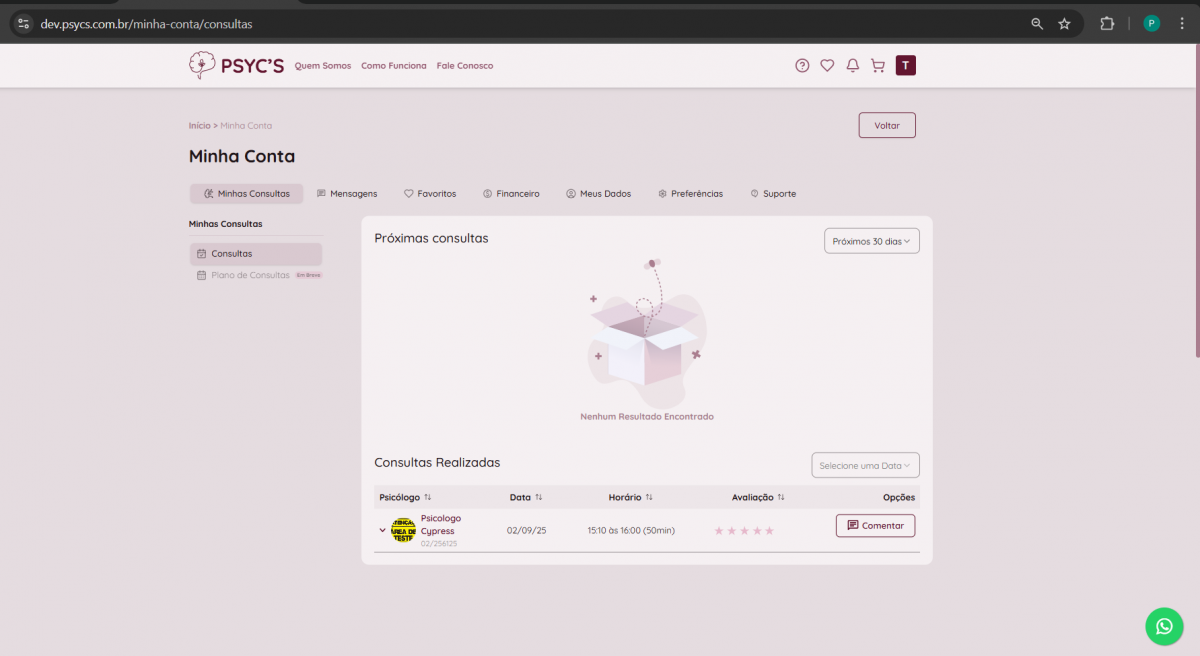1200x656 pixels.
Task: Switch to the Mensagens tab
Action: pyautogui.click(x=347, y=194)
